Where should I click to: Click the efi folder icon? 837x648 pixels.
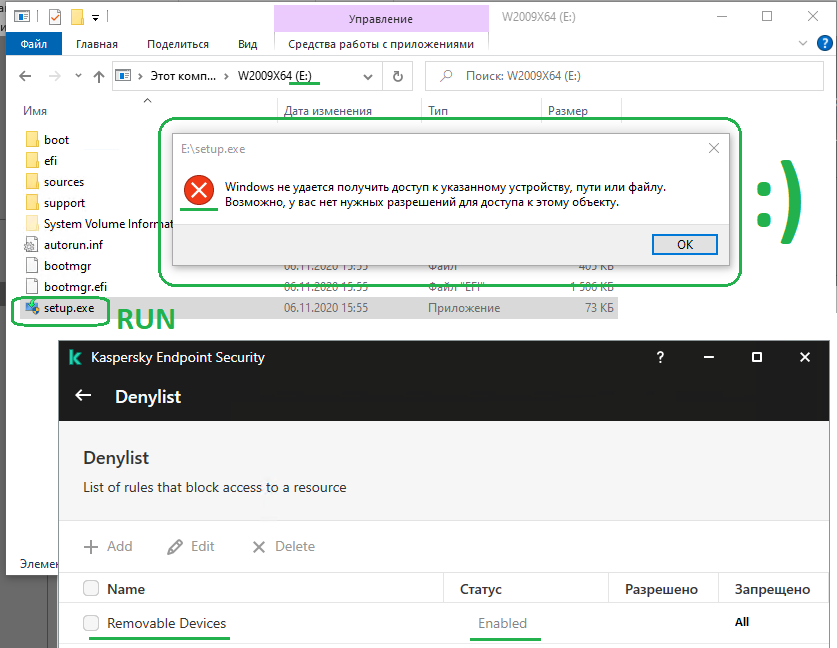32,160
